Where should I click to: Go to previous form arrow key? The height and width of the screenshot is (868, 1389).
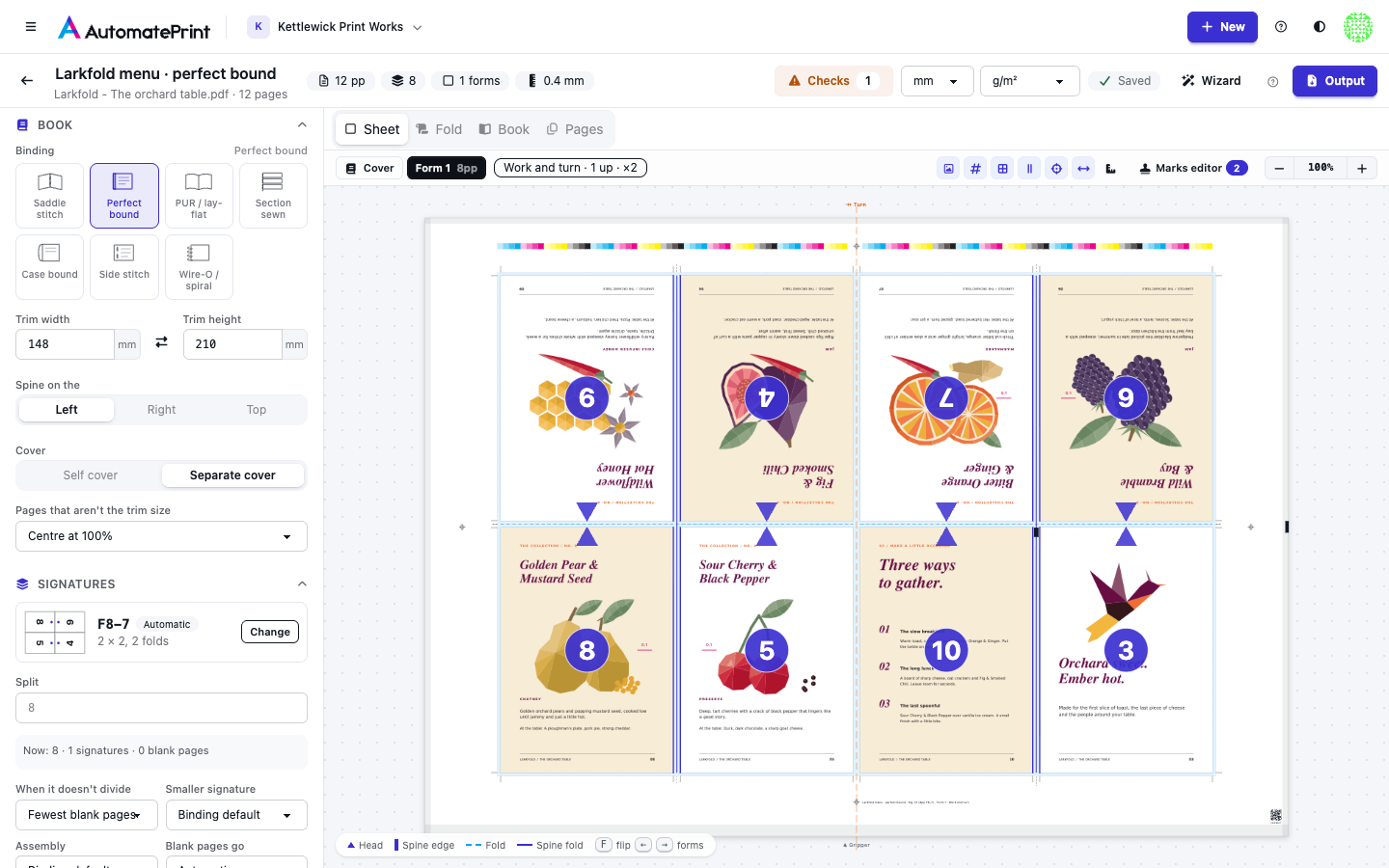pyautogui.click(x=643, y=845)
